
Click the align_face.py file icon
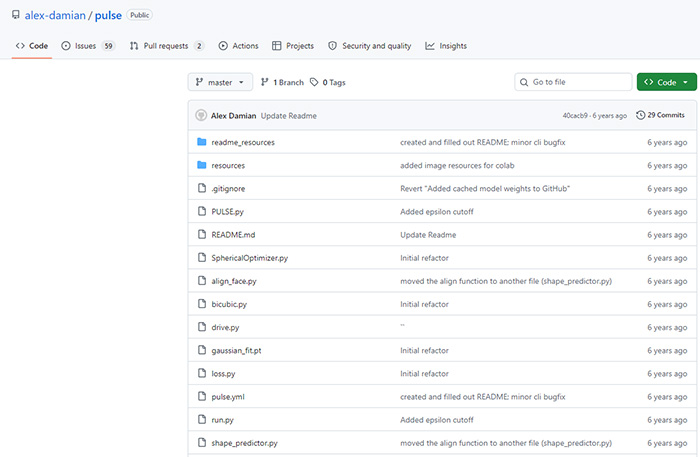click(202, 281)
